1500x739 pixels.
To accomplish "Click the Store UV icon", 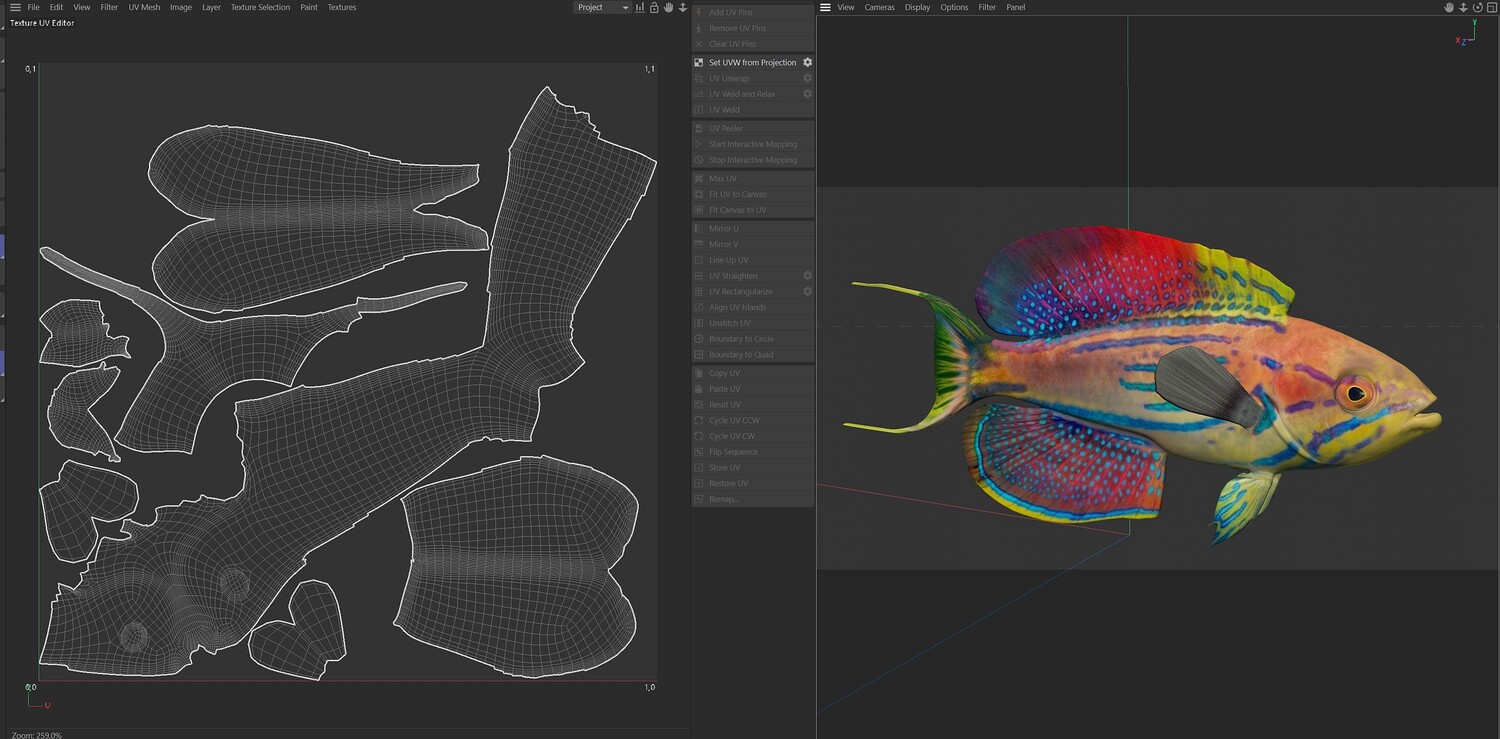I will pyautogui.click(x=699, y=468).
